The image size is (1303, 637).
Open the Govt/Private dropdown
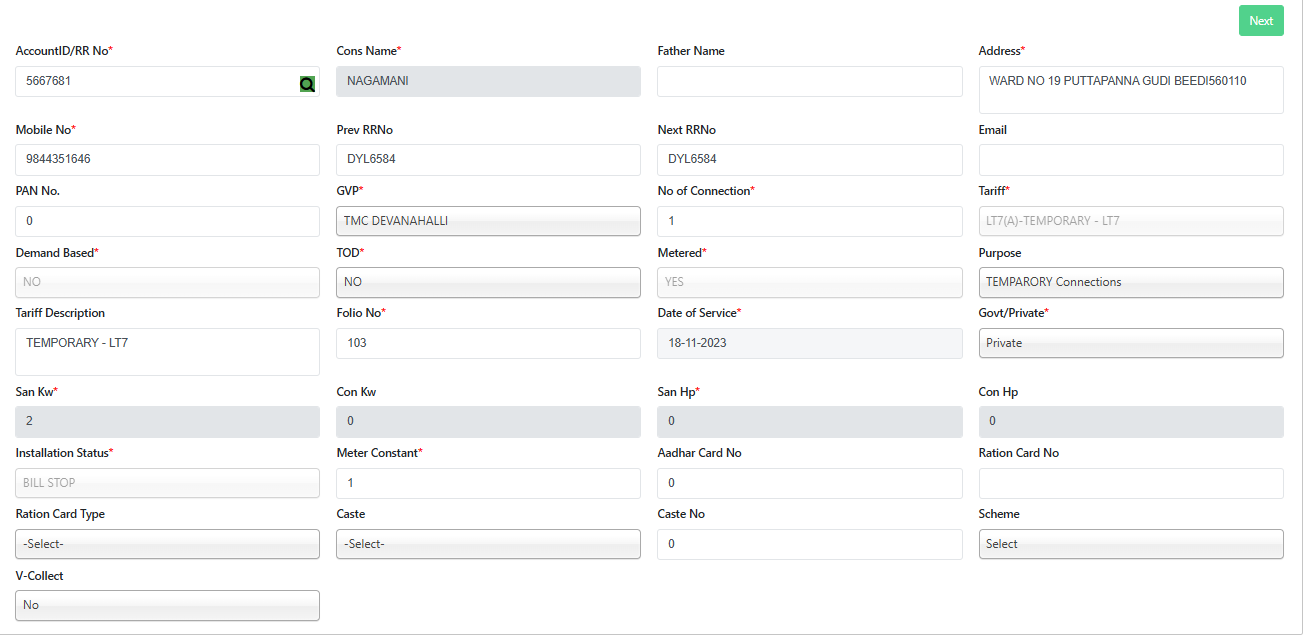[x=1131, y=343]
